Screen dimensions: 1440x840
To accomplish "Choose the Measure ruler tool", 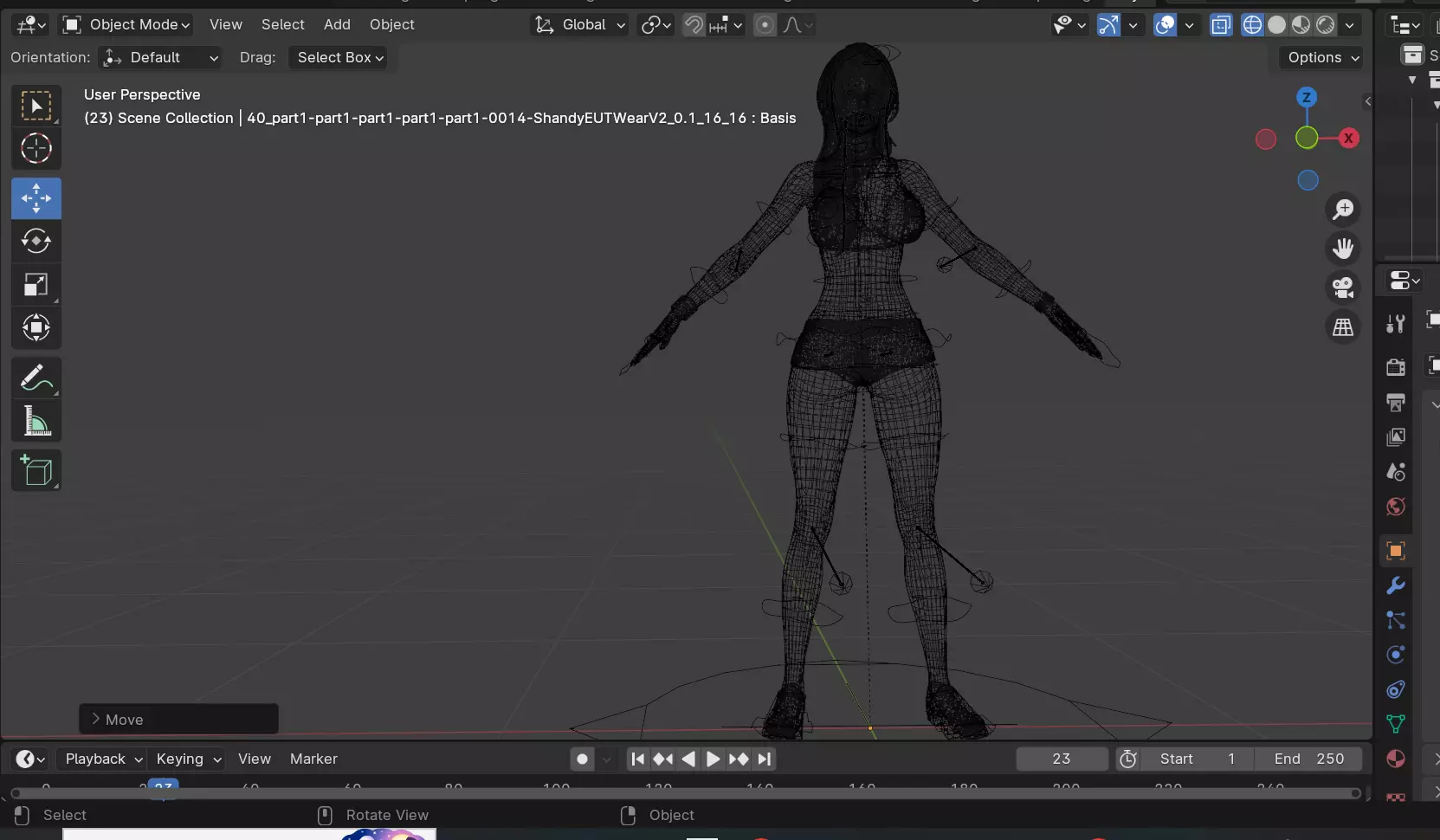I will tap(36, 421).
